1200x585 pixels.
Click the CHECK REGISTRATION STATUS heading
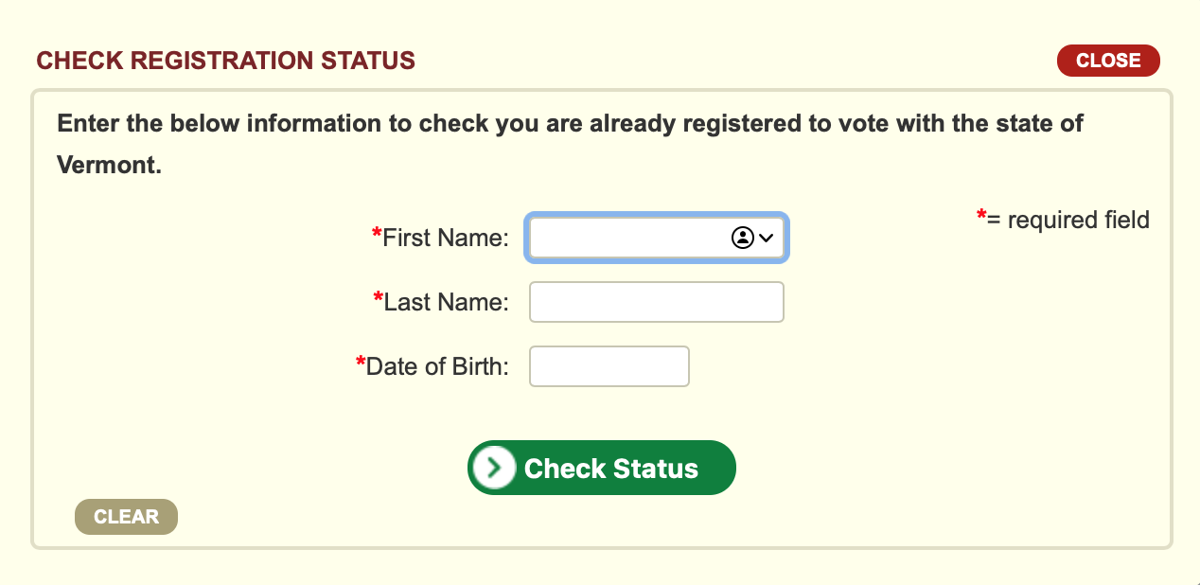pyautogui.click(x=225, y=60)
